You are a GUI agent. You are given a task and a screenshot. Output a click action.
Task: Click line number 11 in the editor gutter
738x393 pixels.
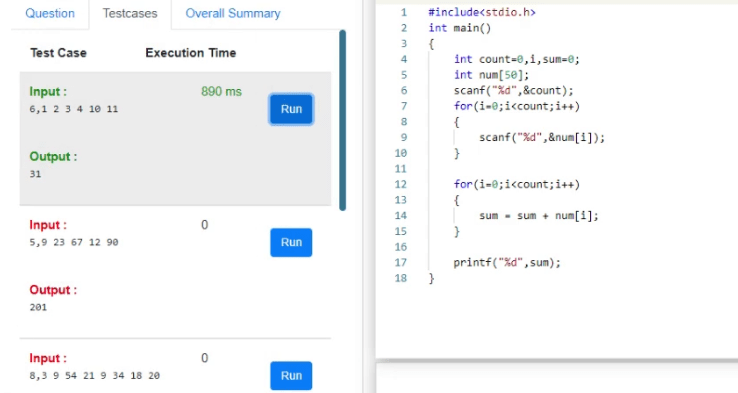click(401, 168)
